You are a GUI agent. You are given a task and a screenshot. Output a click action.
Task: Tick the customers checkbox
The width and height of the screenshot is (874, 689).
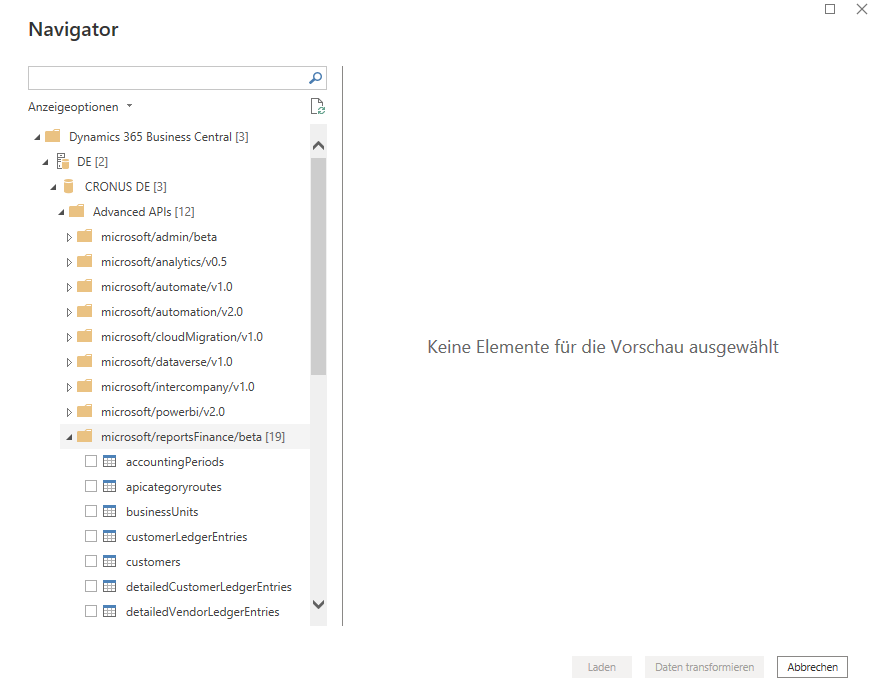pyautogui.click(x=91, y=561)
